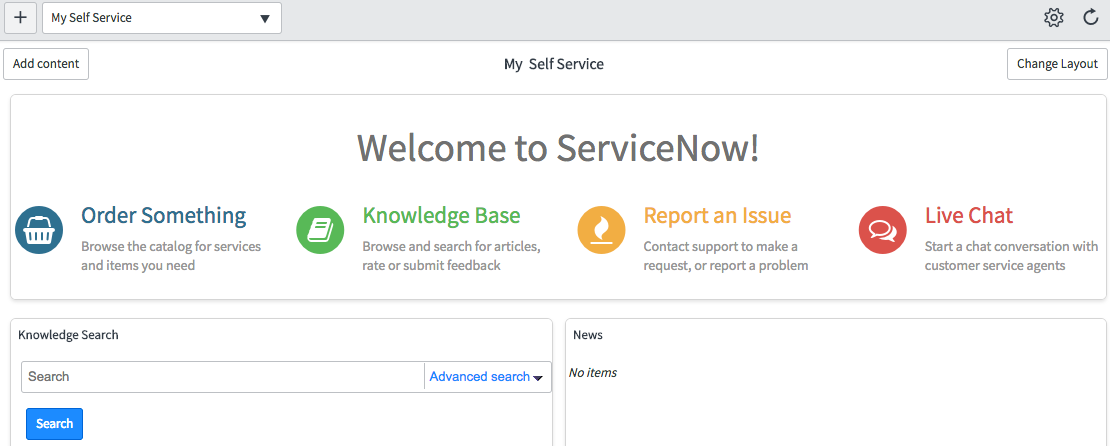Screen dimensions: 1110x446
Task: Select the Knowledge Search widget header
Action: point(68,335)
